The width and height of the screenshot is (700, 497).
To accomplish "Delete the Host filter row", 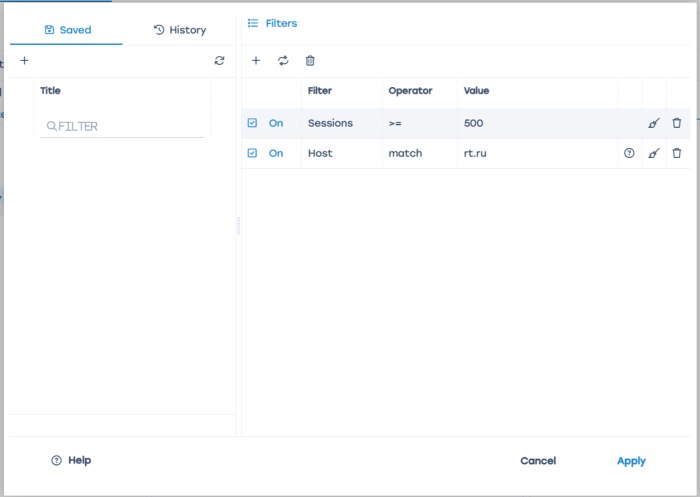I will pos(677,154).
